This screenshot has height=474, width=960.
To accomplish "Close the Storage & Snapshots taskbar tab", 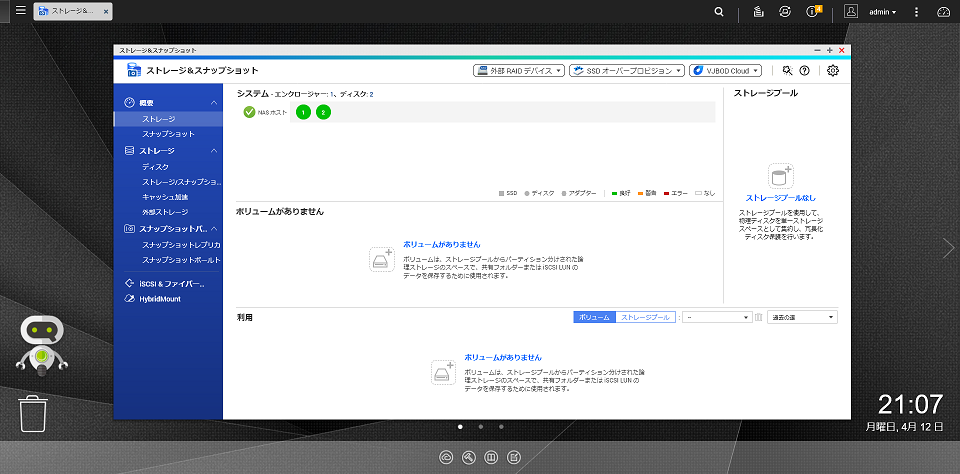I will pos(106,12).
